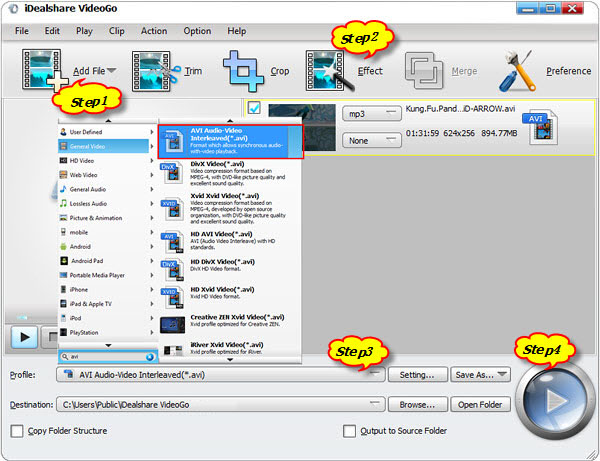Open the File menu
This screenshot has height=461, width=600.
point(22,31)
